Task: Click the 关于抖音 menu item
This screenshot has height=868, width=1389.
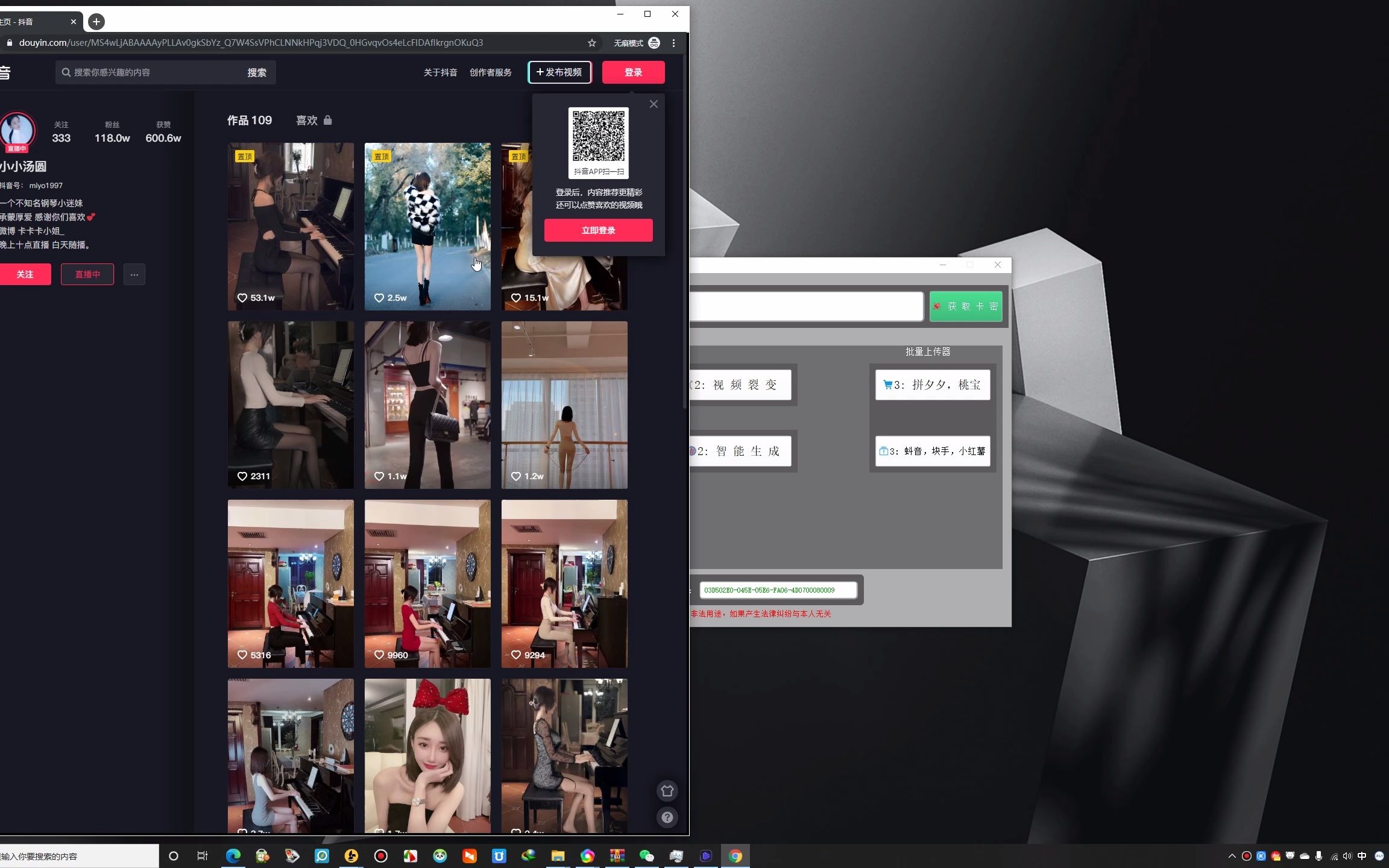Action: pyautogui.click(x=439, y=72)
